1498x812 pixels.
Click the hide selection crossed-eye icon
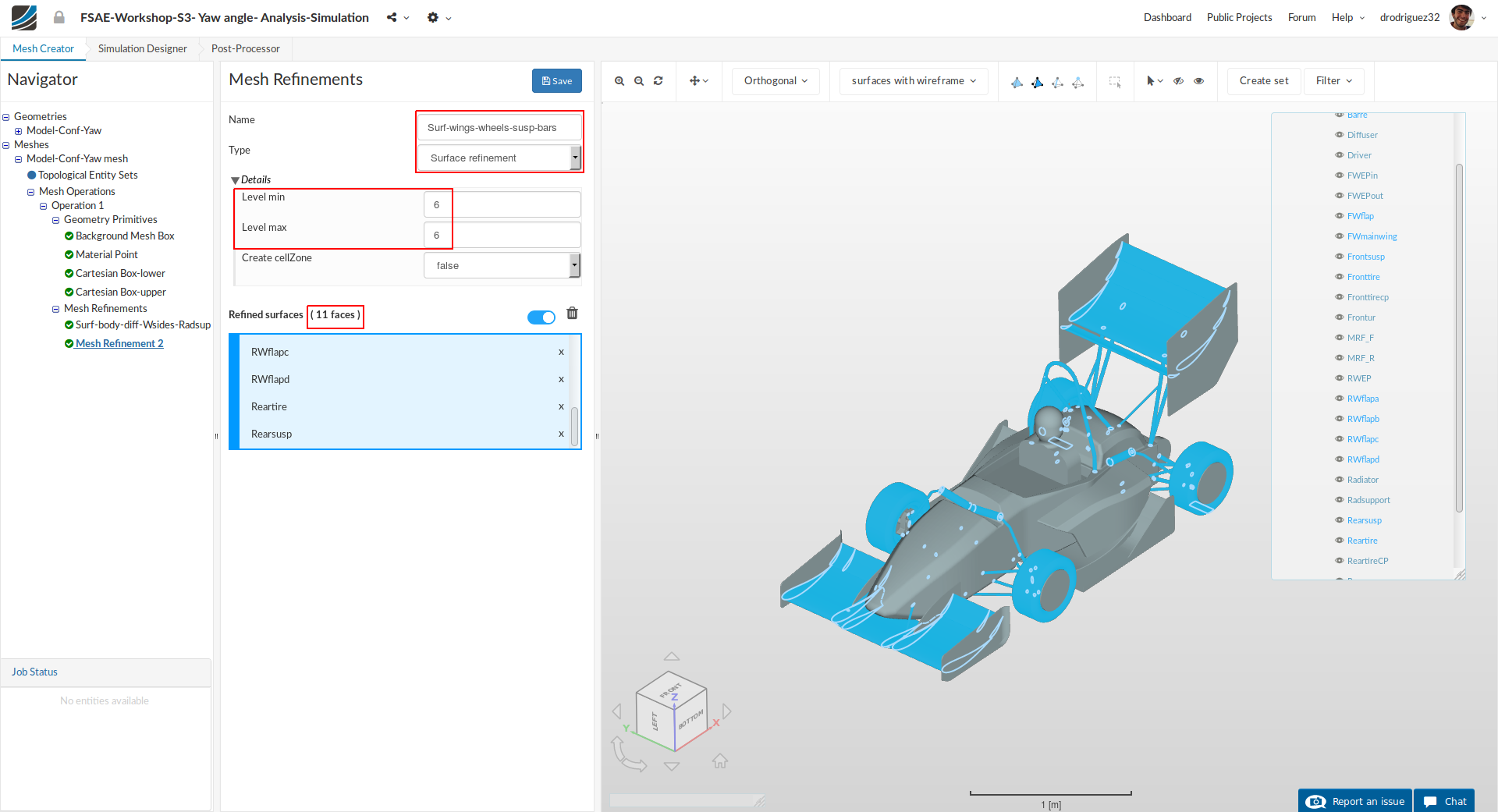pyautogui.click(x=1179, y=81)
